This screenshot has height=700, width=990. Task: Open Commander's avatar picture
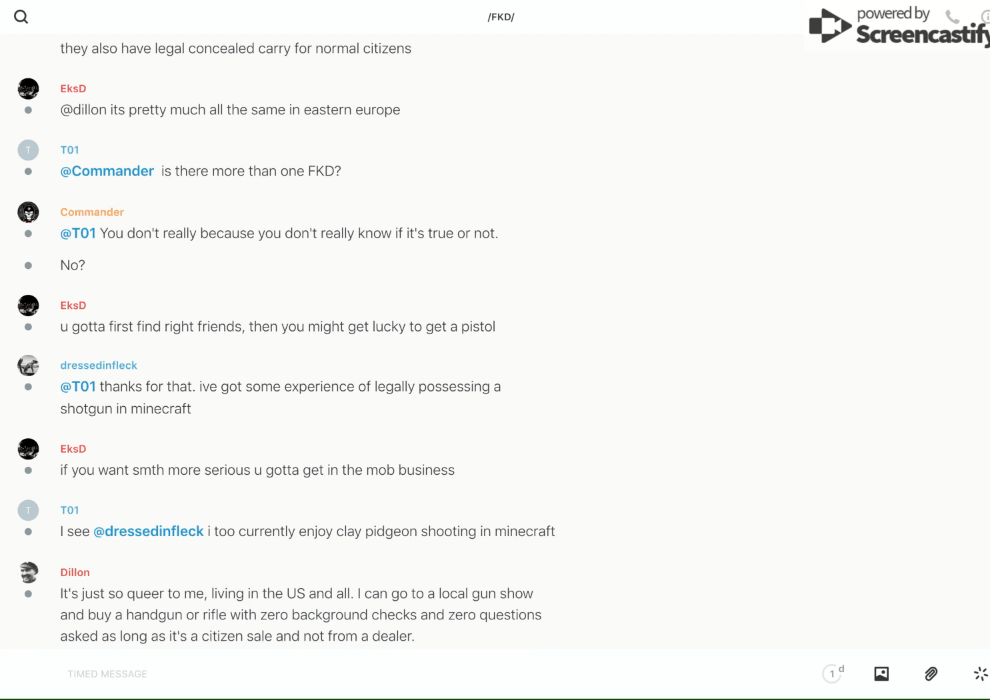click(x=28, y=212)
